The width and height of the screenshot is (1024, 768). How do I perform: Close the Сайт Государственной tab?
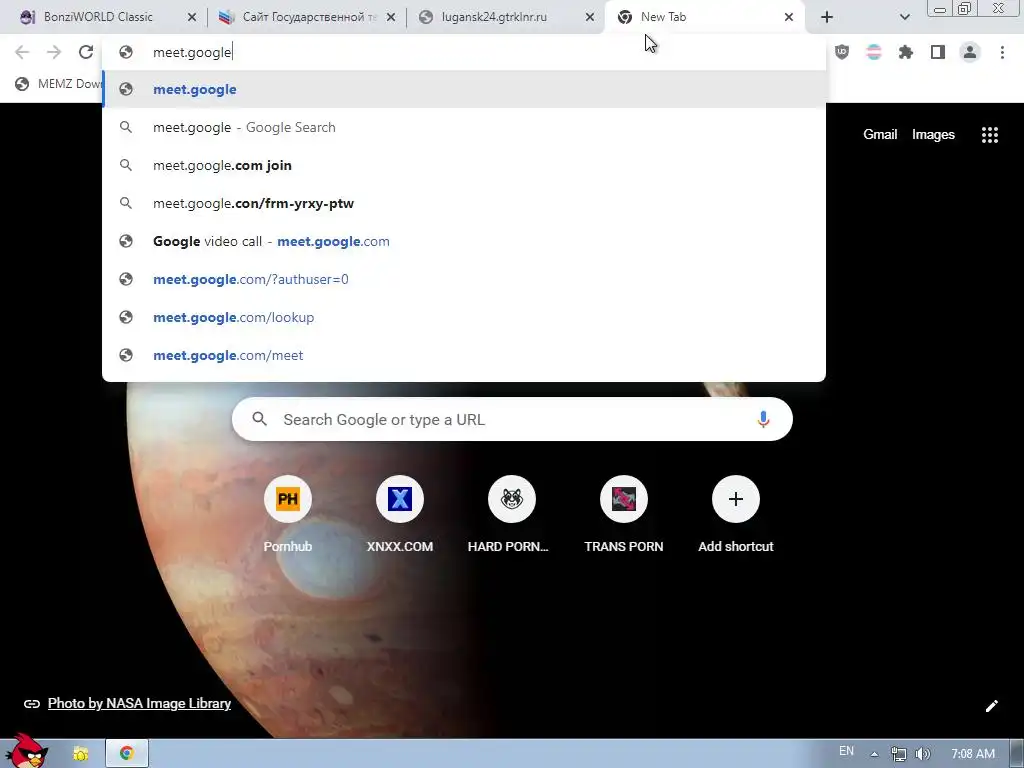[x=391, y=17]
